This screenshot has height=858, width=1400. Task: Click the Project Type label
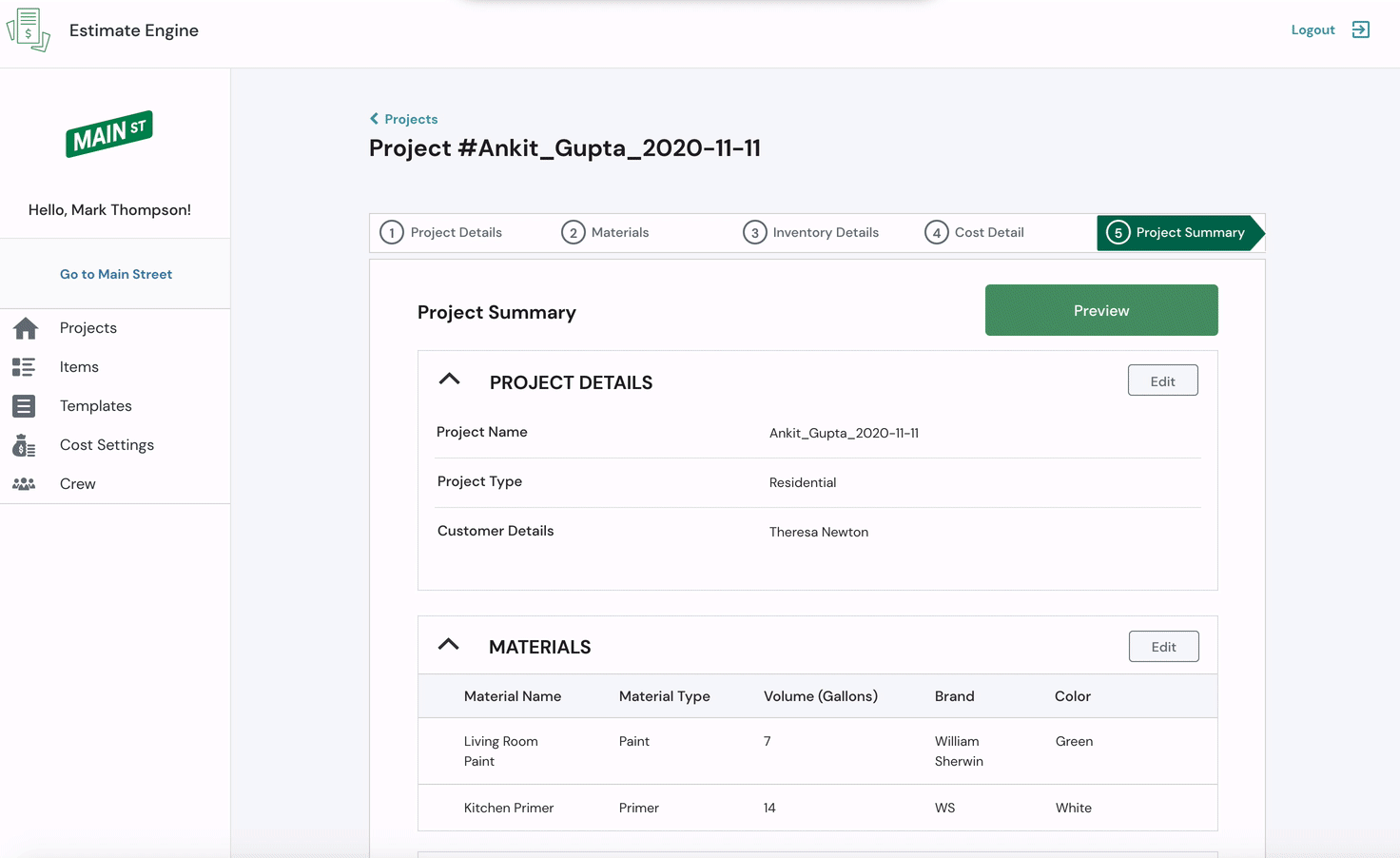[479, 481]
